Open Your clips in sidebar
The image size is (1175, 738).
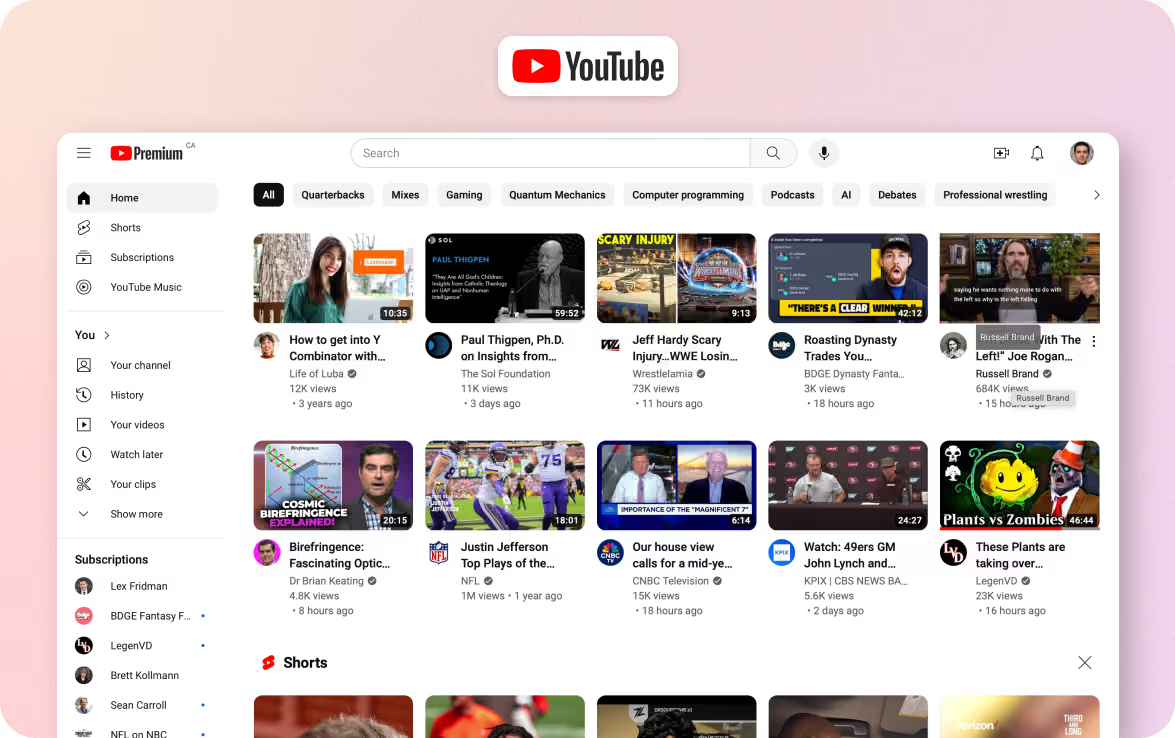[142, 484]
